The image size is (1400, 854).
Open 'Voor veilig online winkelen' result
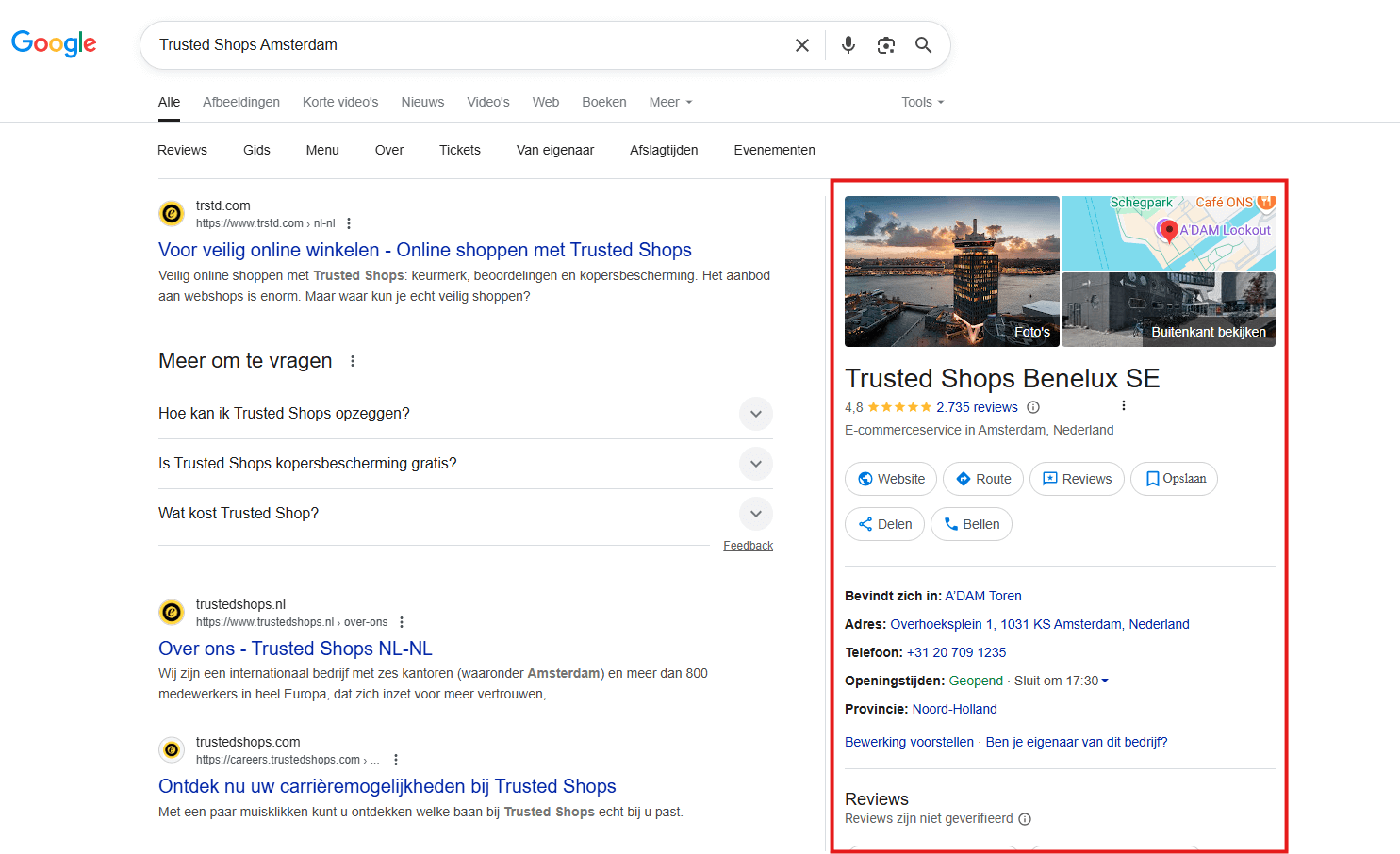pyautogui.click(x=425, y=250)
